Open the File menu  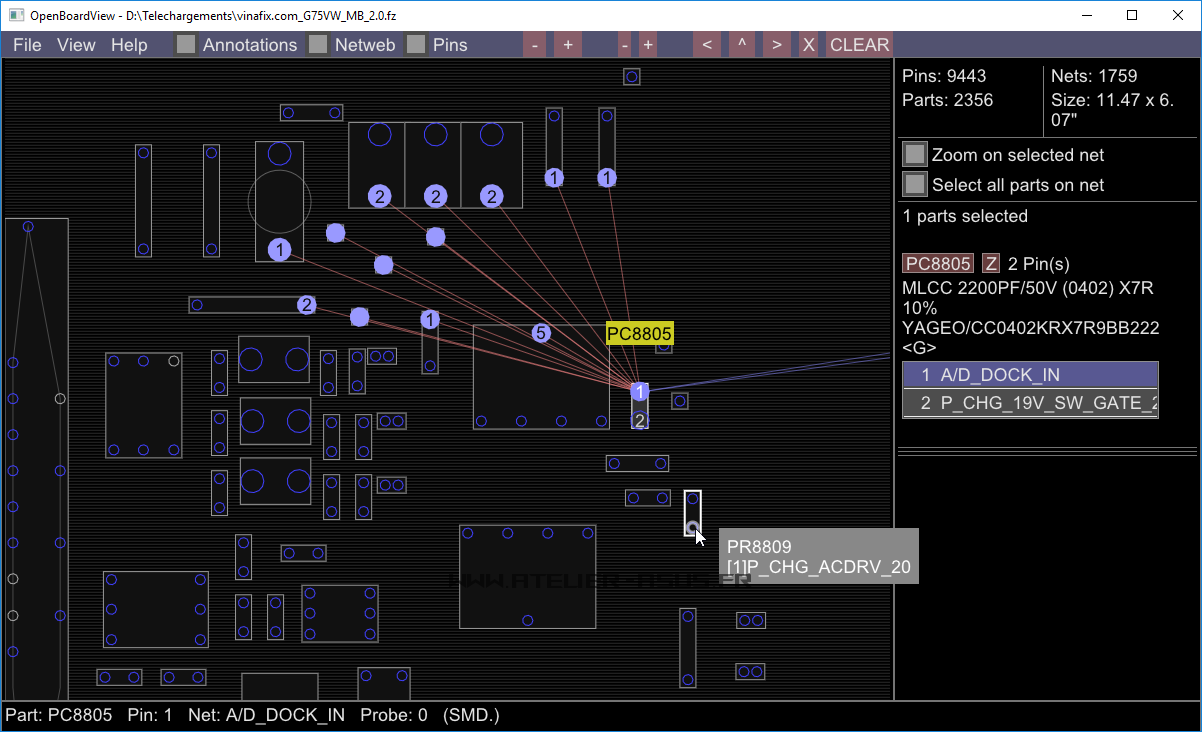tap(27, 45)
